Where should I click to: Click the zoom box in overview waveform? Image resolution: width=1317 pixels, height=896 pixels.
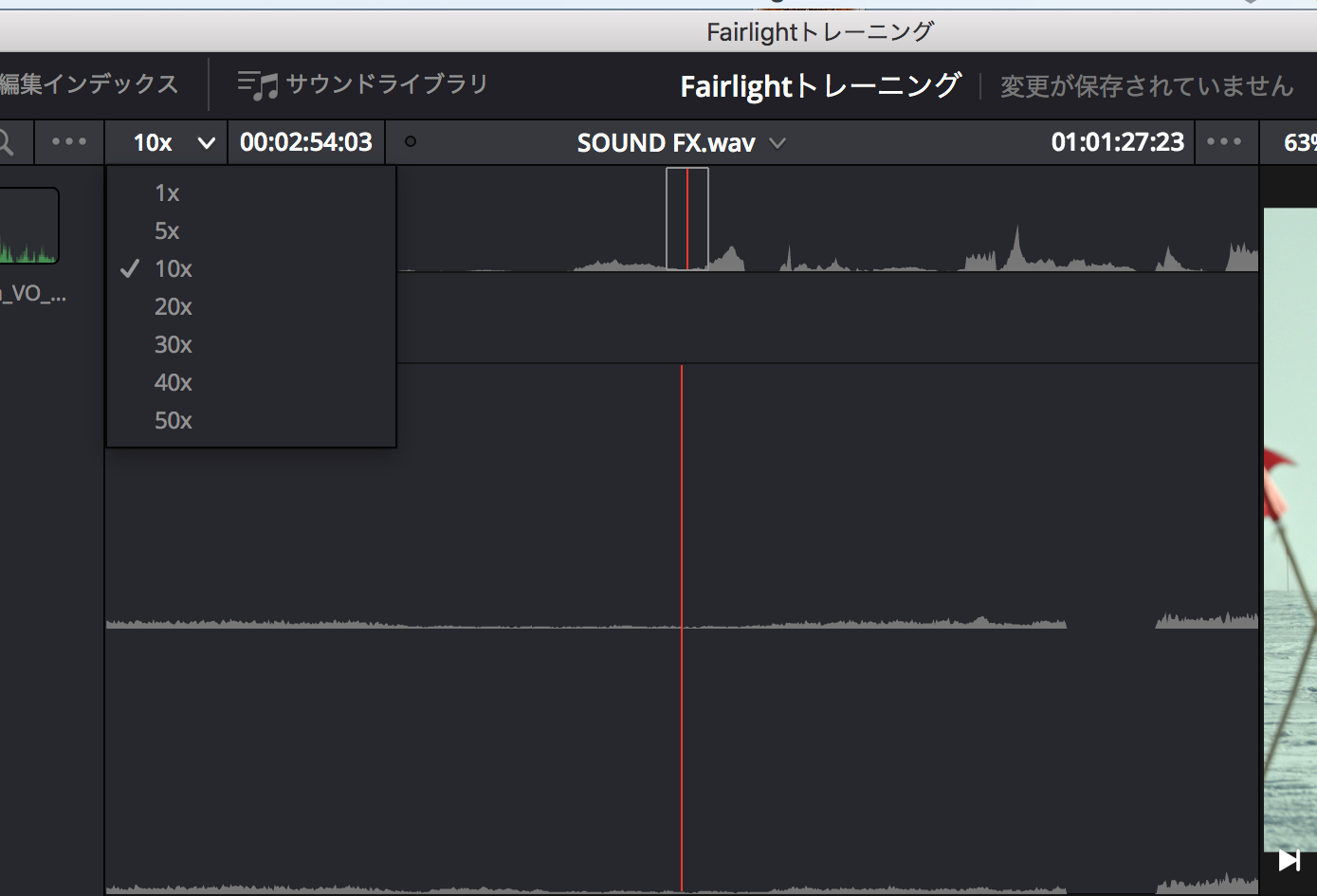click(687, 218)
